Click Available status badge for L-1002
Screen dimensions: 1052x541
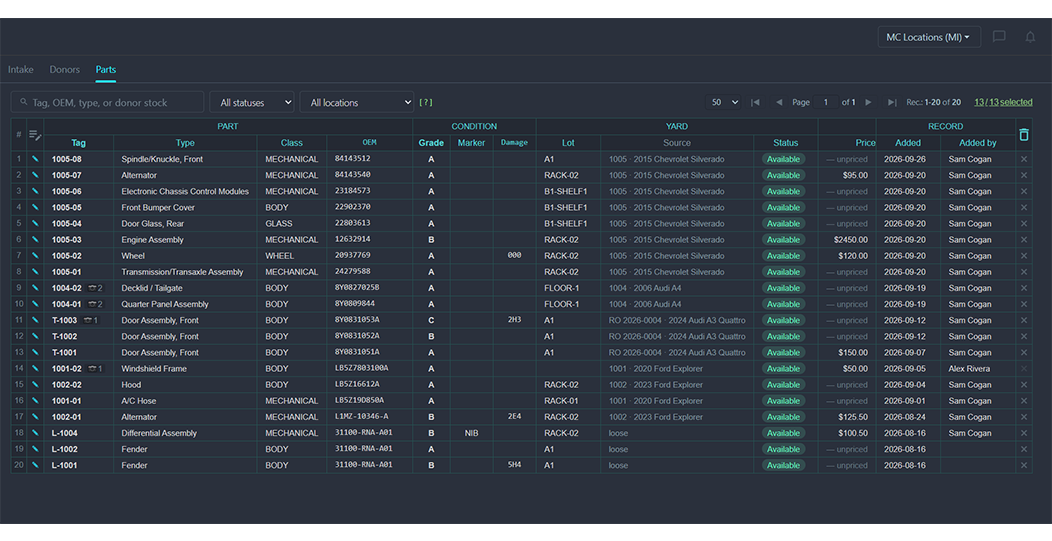(783, 449)
